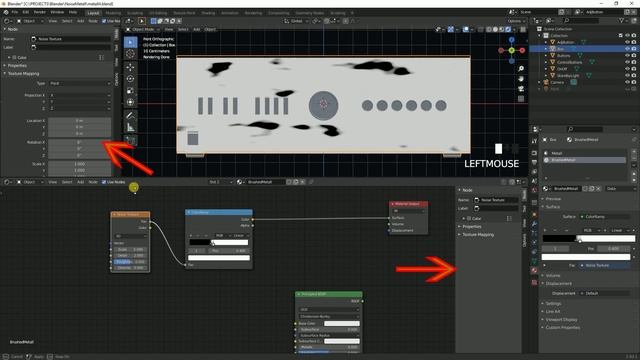Toggle render camera icon for OnOff object
The width and height of the screenshot is (640, 360).
[x=634, y=69]
